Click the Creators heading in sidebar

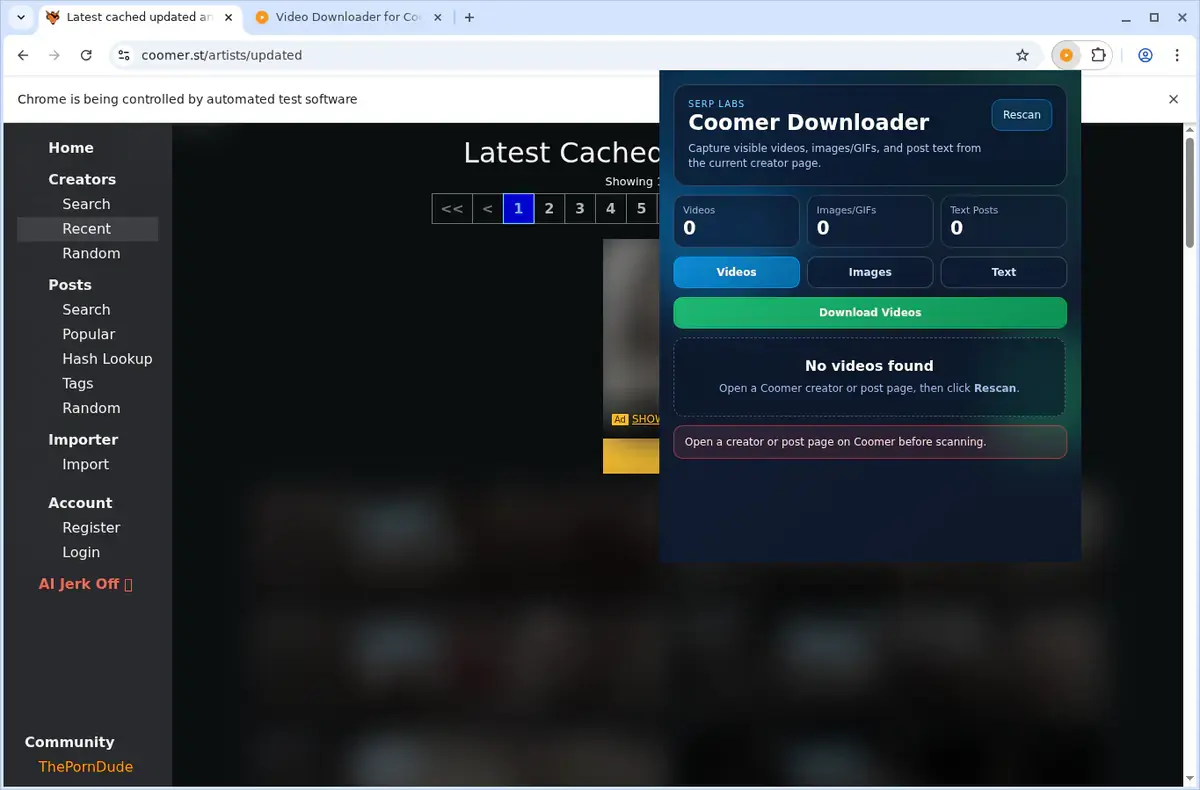coord(82,180)
